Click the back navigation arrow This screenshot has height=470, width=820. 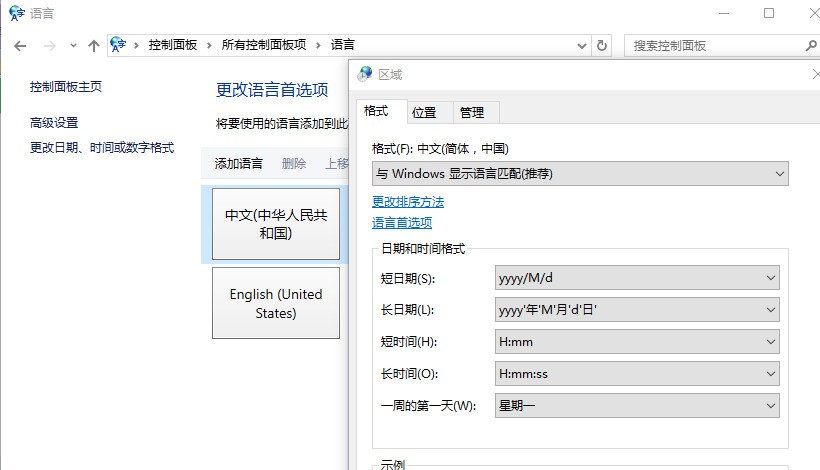click(x=20, y=45)
